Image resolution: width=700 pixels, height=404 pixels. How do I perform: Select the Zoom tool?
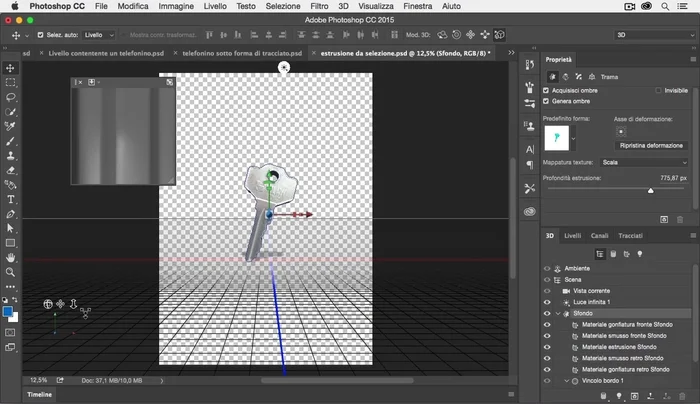pos(10,272)
